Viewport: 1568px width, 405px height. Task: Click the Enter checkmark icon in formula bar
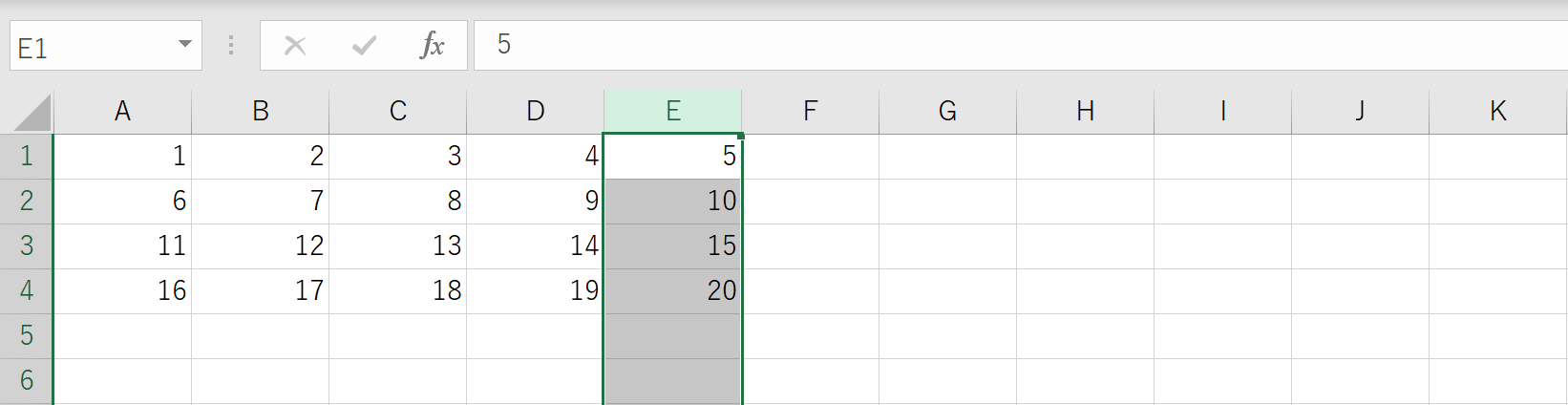(364, 45)
